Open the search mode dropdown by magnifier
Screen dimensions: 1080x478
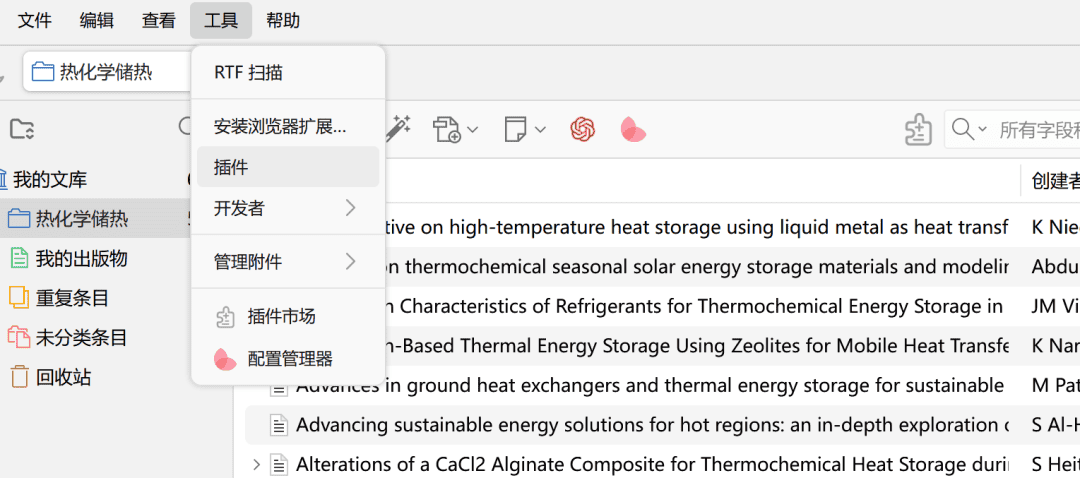click(x=969, y=129)
